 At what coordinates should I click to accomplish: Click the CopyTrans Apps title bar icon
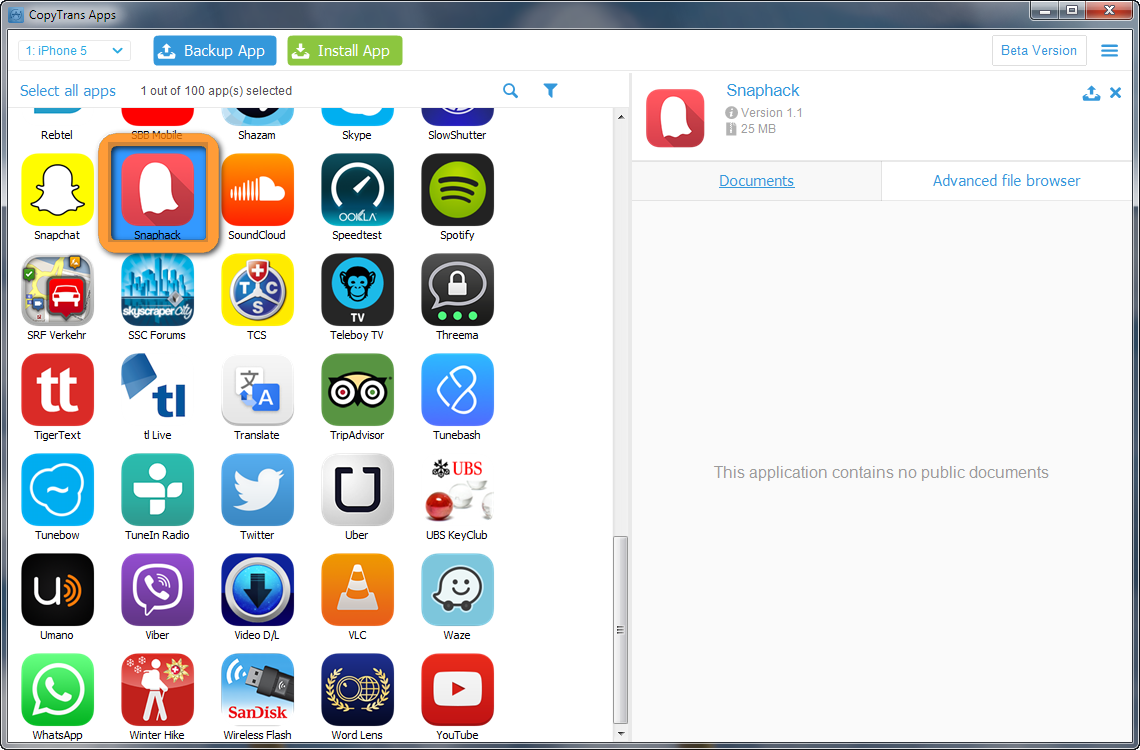click(x=16, y=15)
